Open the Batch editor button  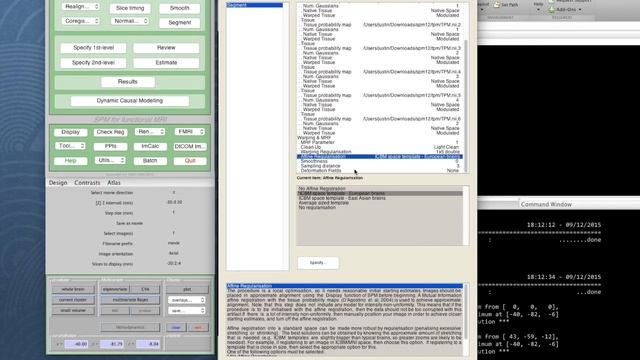click(x=150, y=161)
